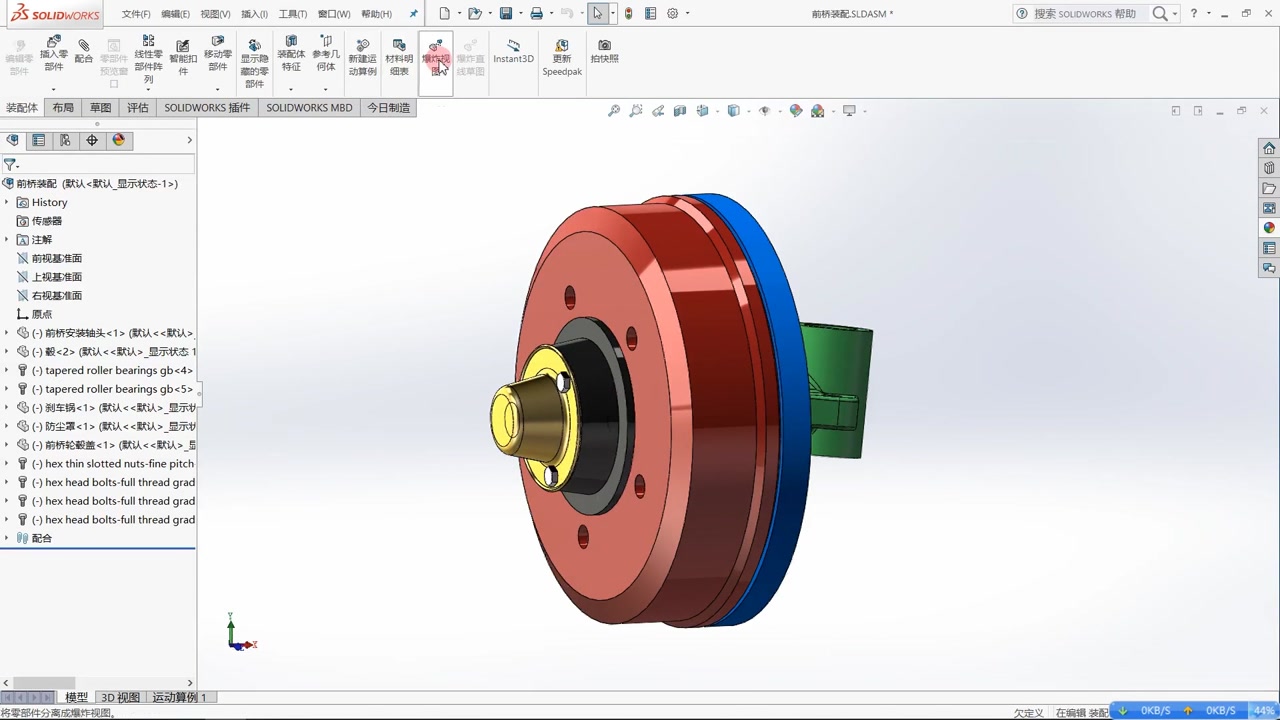Viewport: 1280px width, 720px height.
Task: Open the Custom Properties task pane tab
Action: 1269,248
